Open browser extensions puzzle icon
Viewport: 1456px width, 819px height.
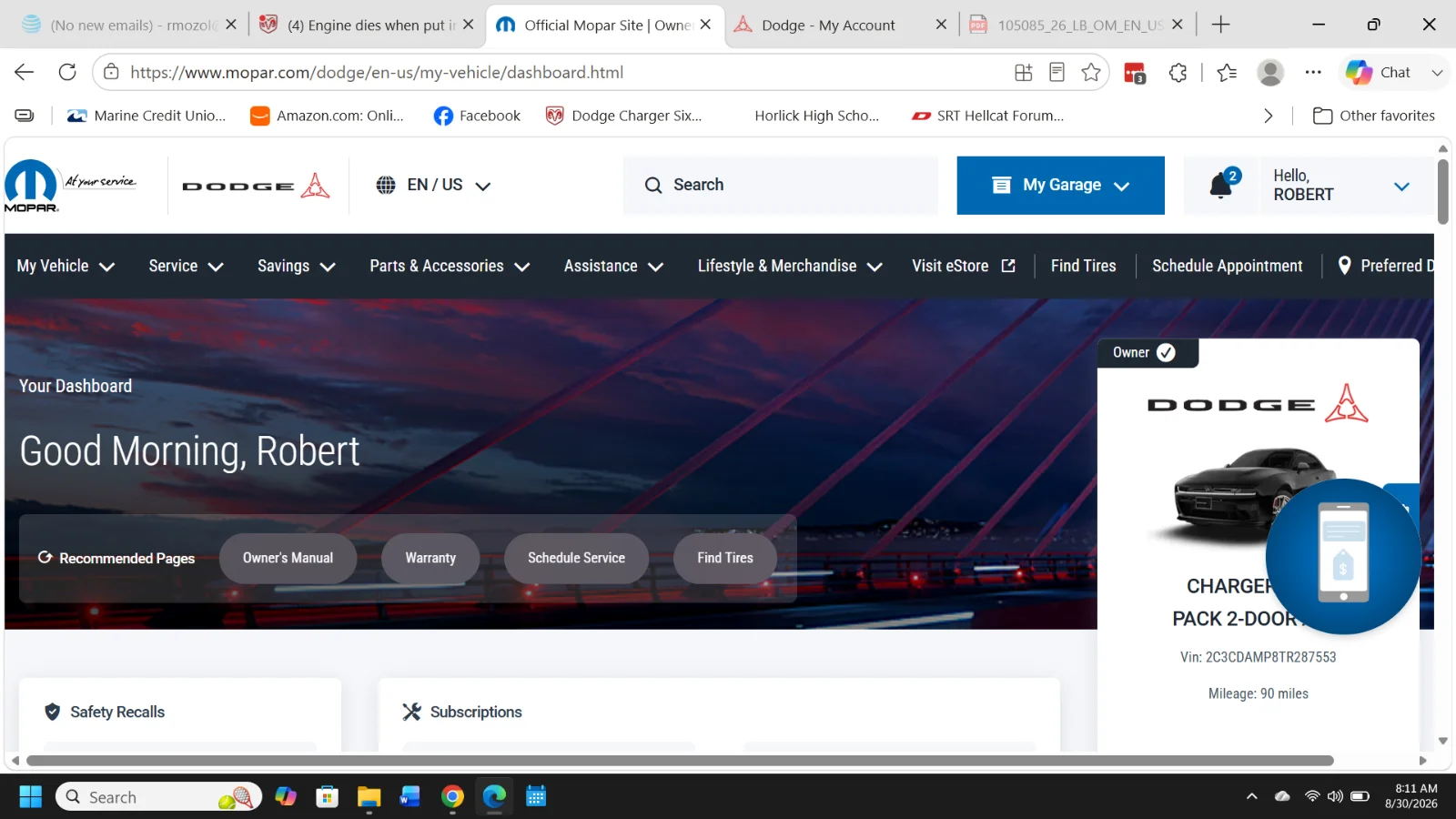1178,72
